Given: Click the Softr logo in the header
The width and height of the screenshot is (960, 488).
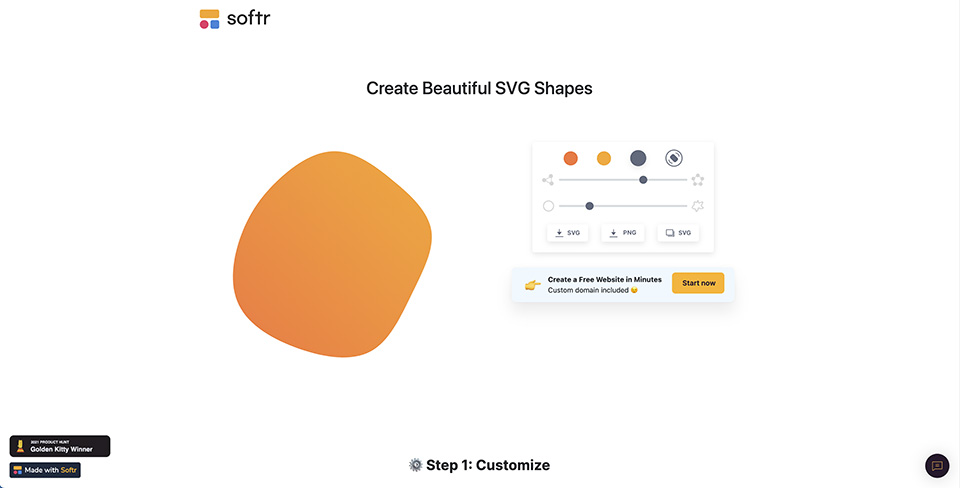Looking at the screenshot, I should 234,18.
